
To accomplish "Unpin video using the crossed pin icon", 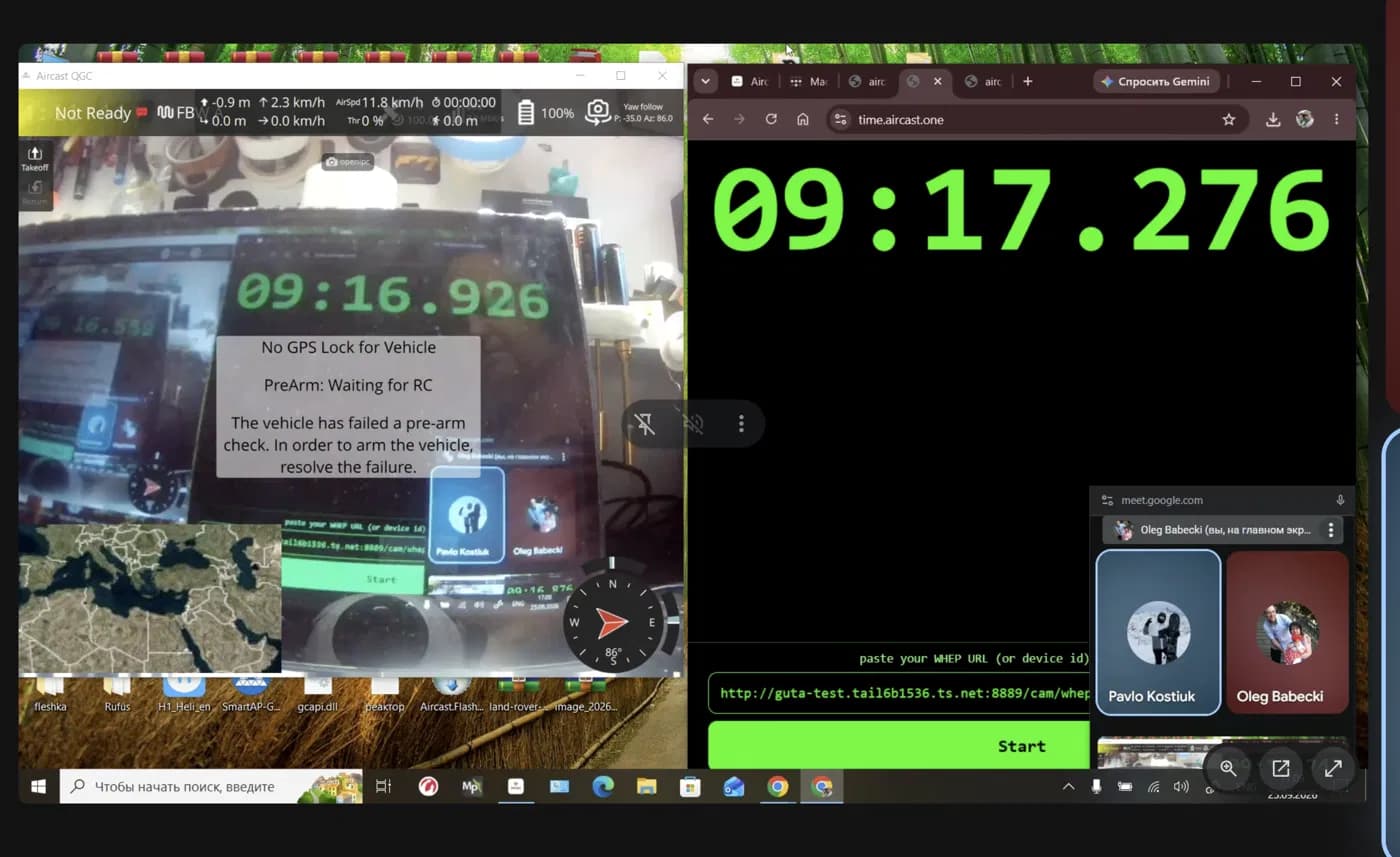I will 645,424.
